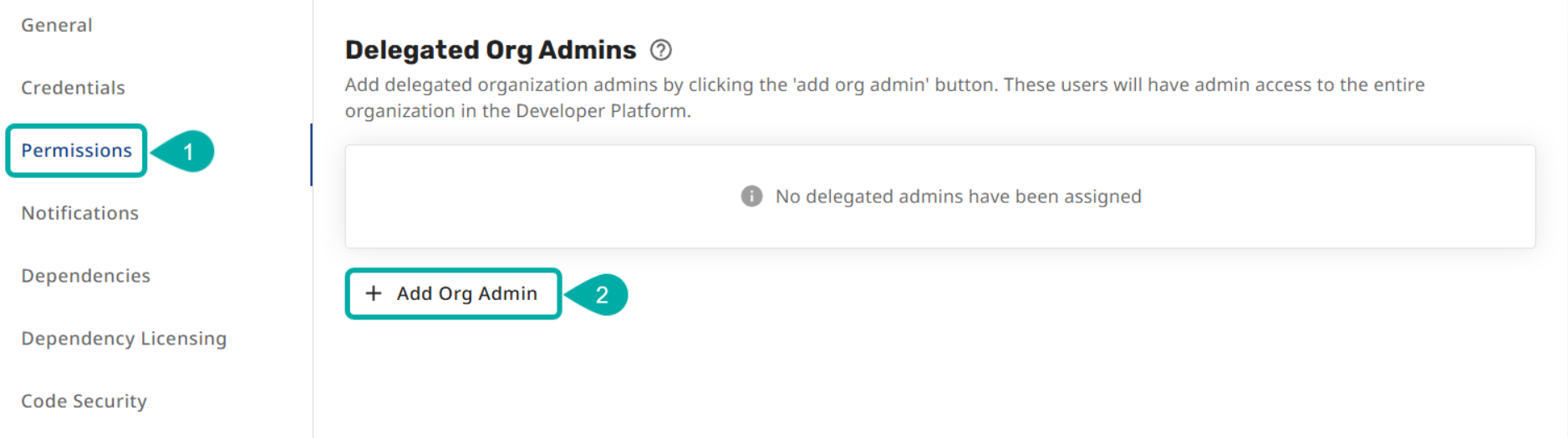Click the blue active indicator bar beside Permissions
Screen dimensions: 1568x438
coord(311,155)
